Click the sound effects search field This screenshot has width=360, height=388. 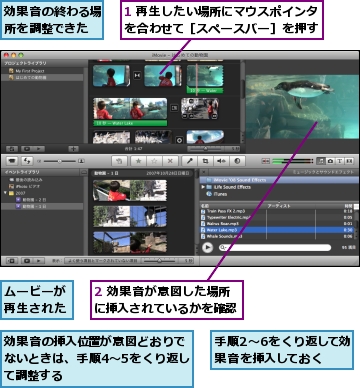[x=275, y=248]
